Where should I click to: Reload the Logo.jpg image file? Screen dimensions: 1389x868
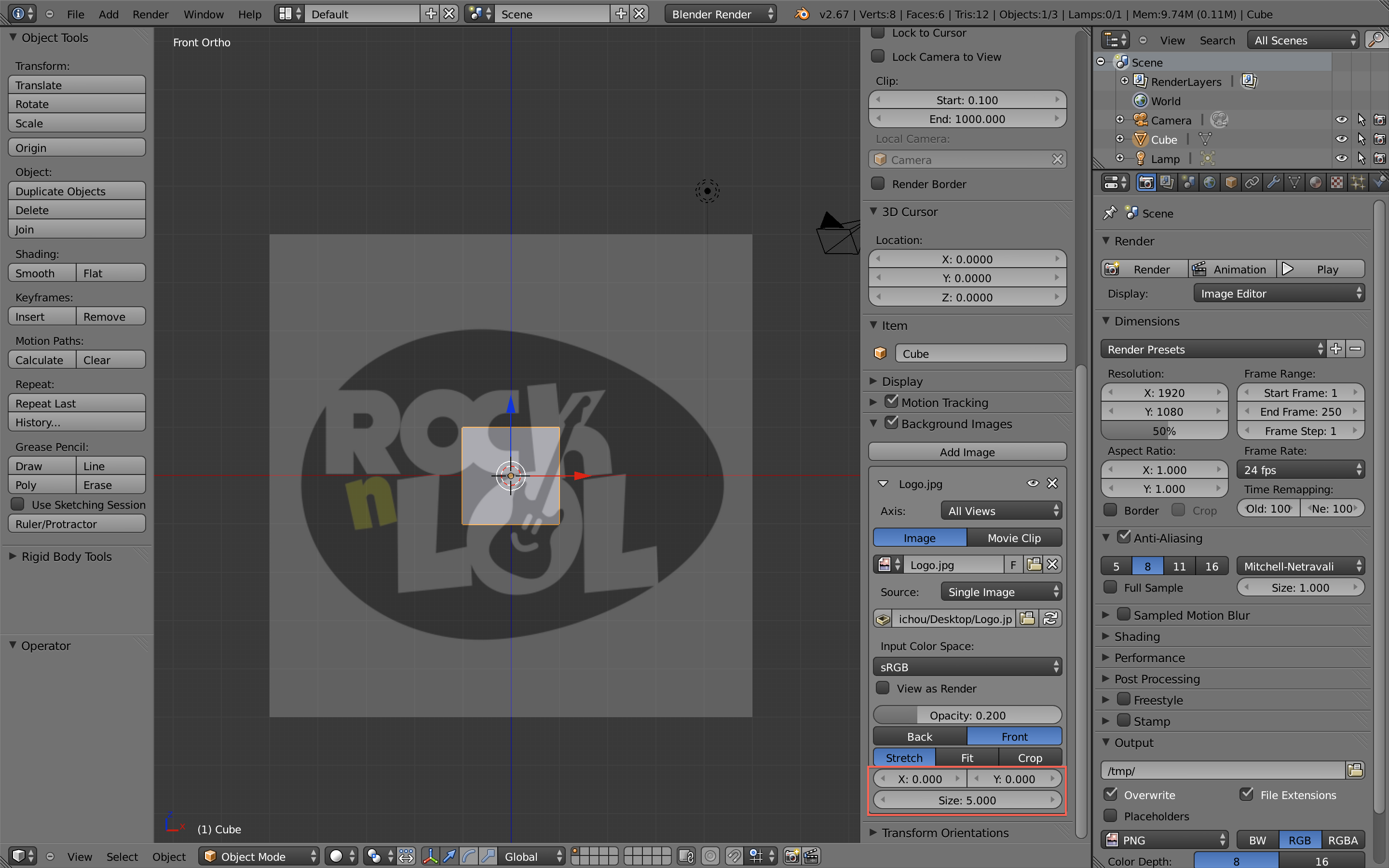(x=1050, y=618)
